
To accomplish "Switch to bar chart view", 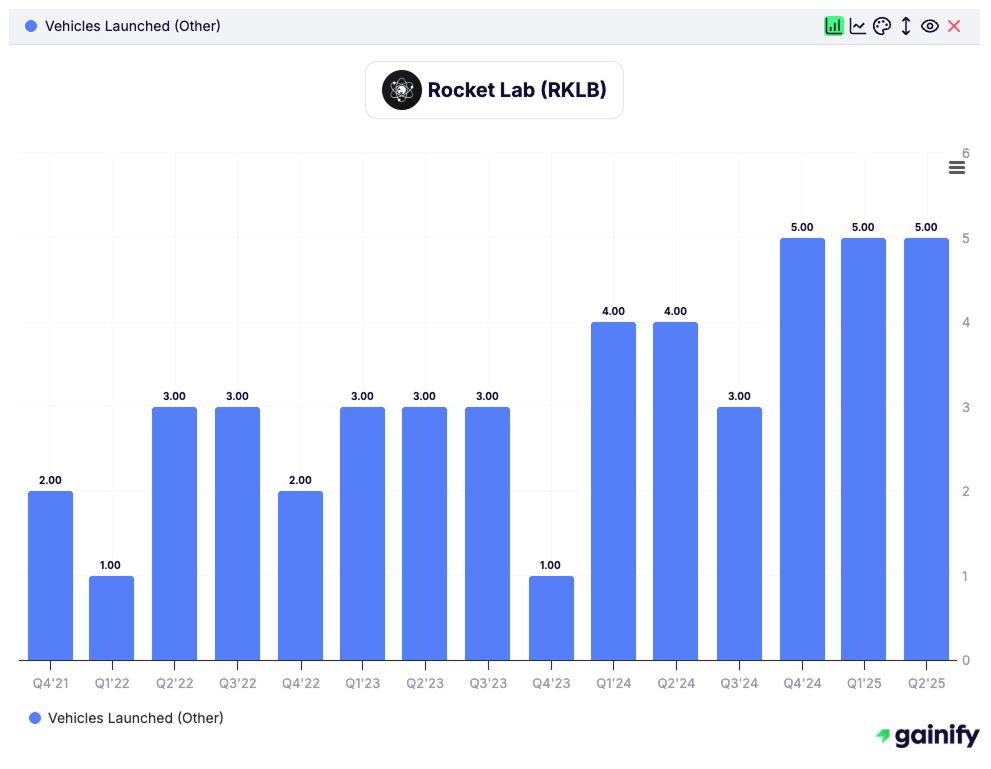I will point(833,26).
